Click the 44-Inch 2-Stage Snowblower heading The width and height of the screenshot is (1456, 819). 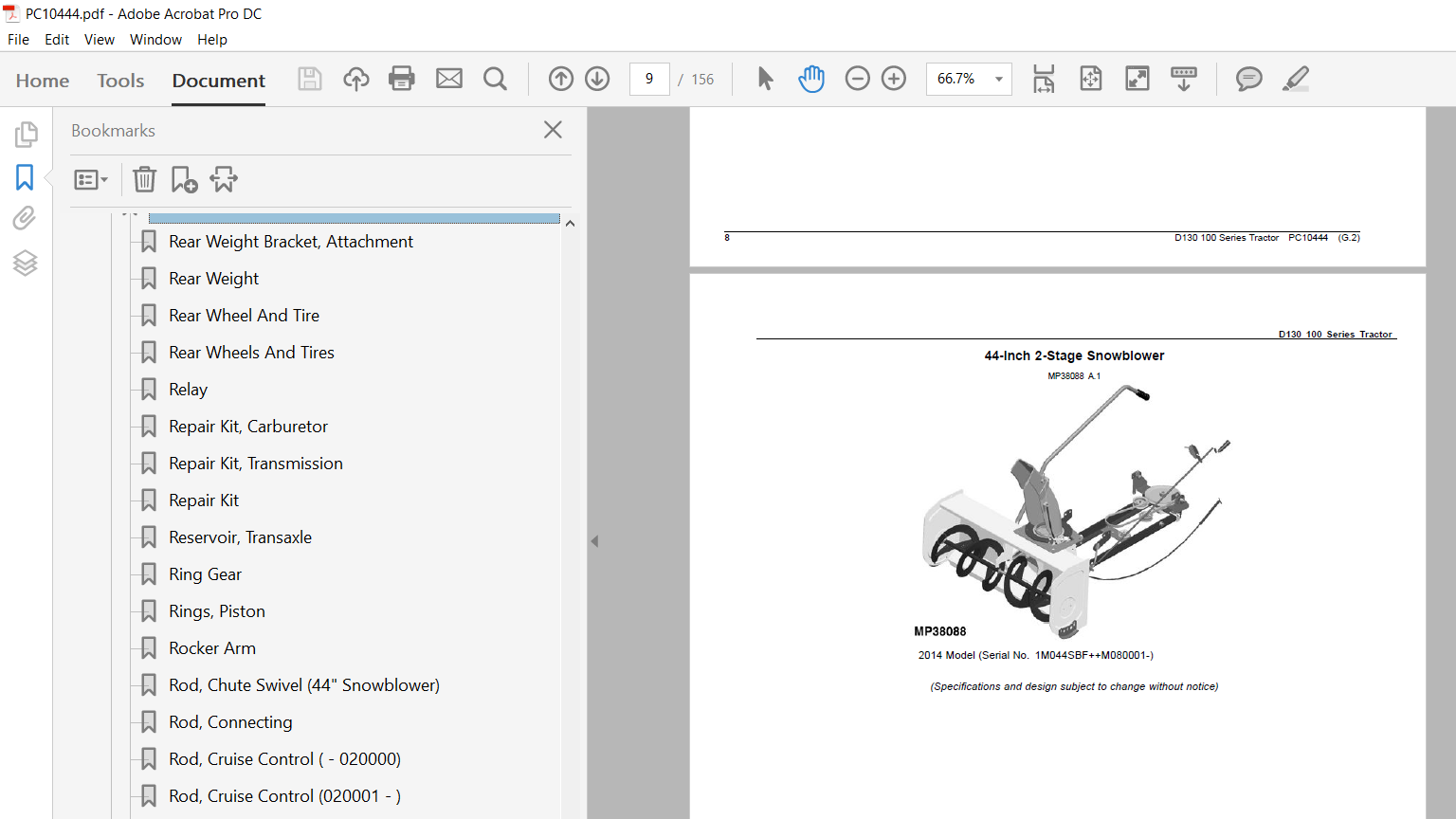1074,355
